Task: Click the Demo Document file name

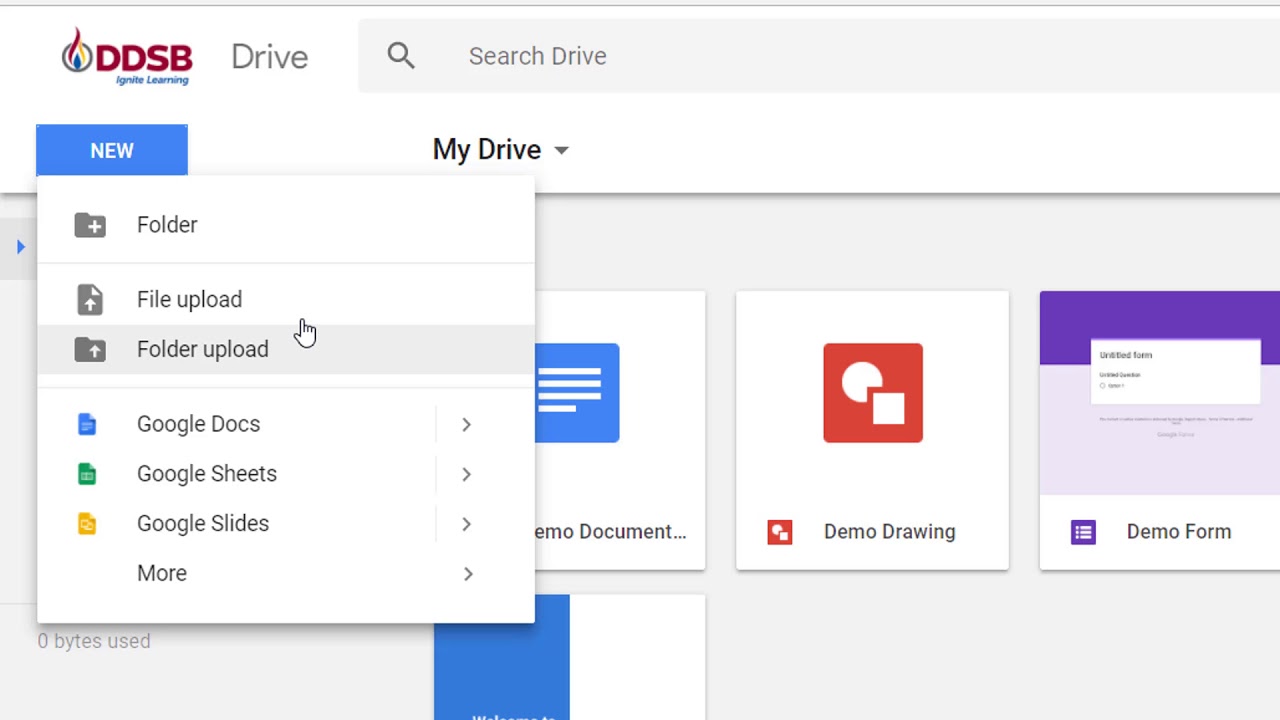Action: pyautogui.click(x=611, y=532)
